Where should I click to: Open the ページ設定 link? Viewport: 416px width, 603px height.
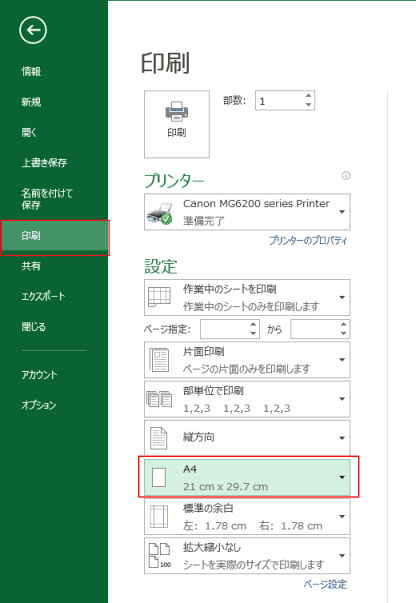click(x=325, y=585)
